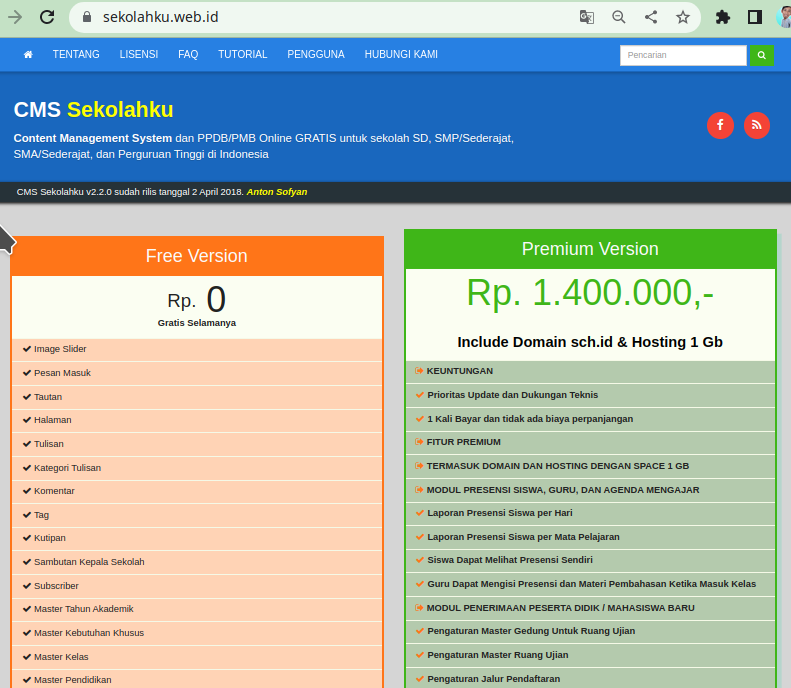
Task: Bookmark this page with star icon
Action: pyautogui.click(x=683, y=17)
